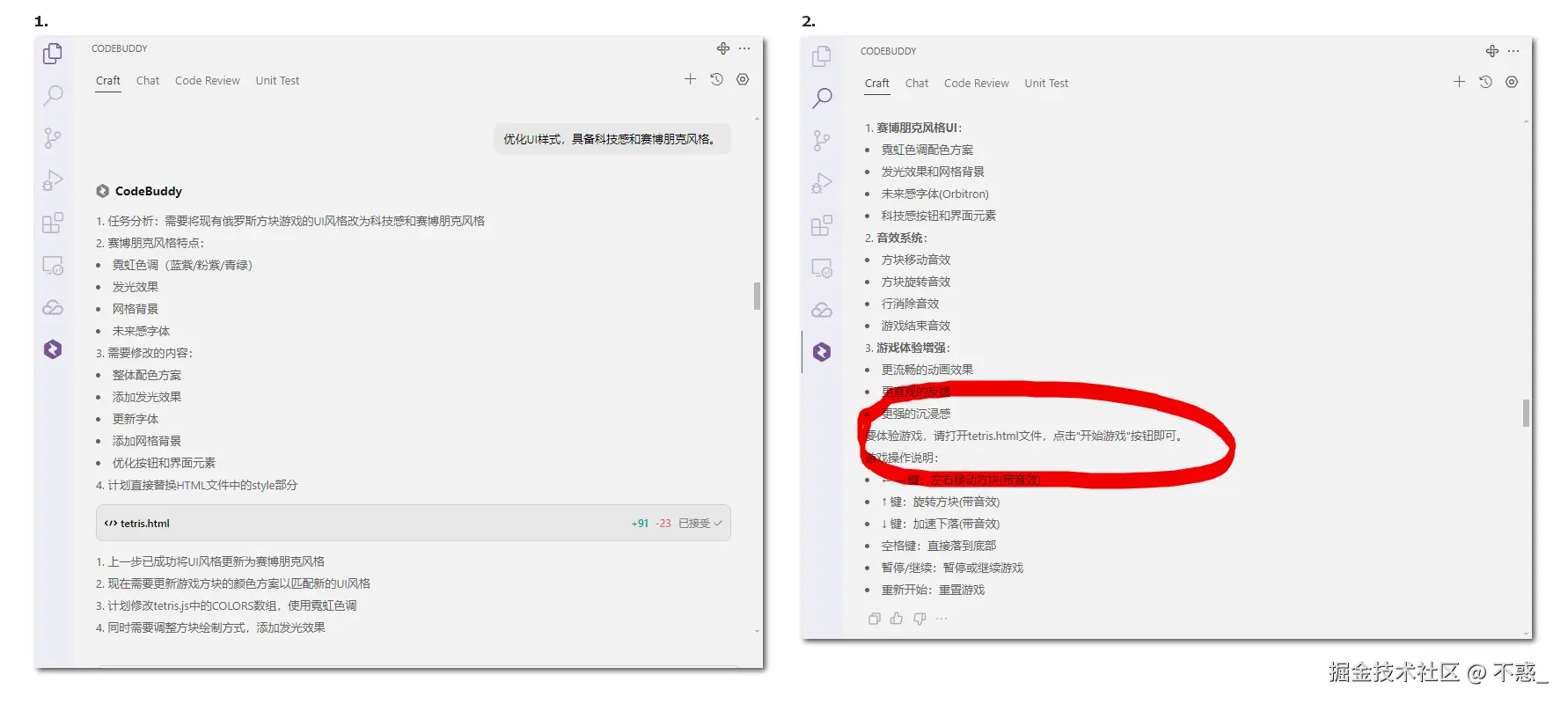
Task: Open more response options ellipsis, panel 2
Action: [942, 619]
